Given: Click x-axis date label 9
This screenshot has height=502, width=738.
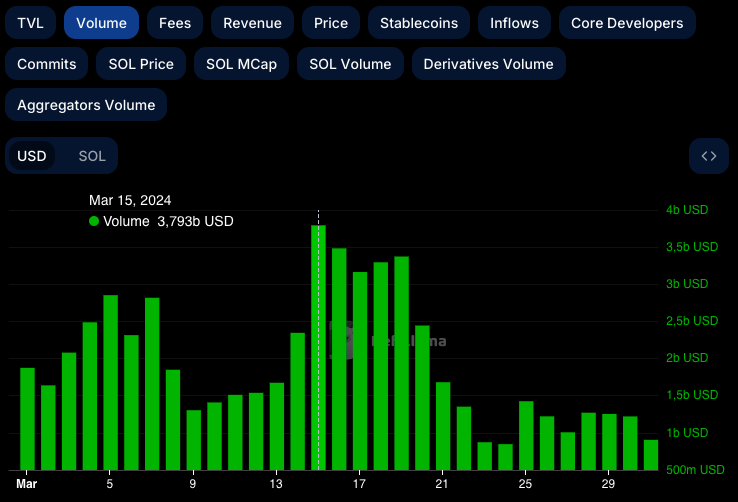Looking at the screenshot, I should 193,484.
